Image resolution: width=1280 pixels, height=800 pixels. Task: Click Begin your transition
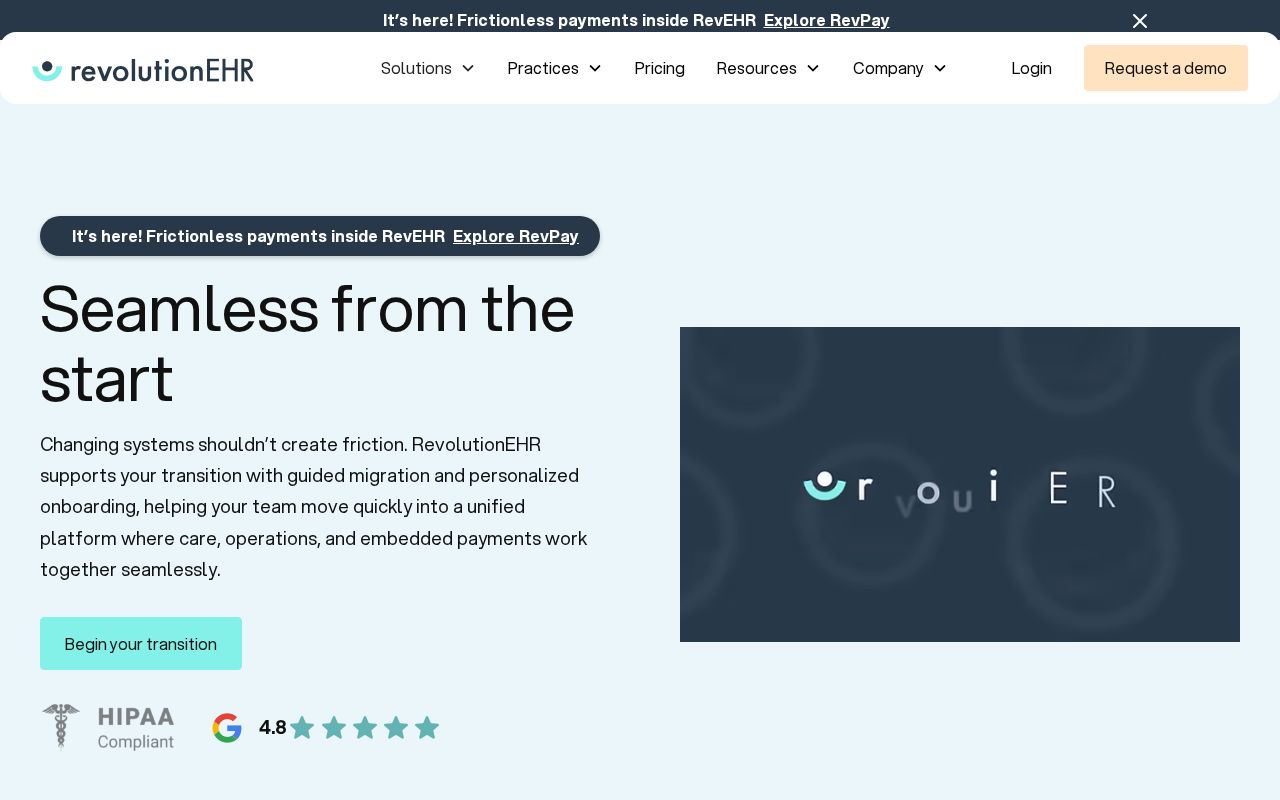(x=140, y=644)
